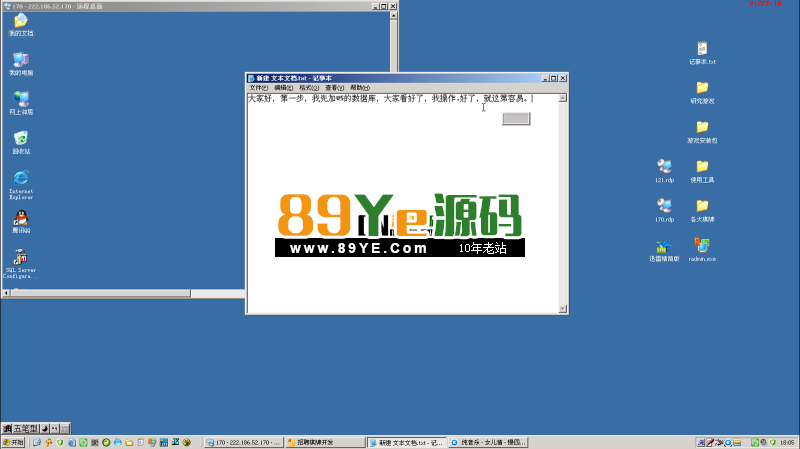800x449 pixels.
Task: Open the 格式 menu in Notepad
Action: click(309, 88)
